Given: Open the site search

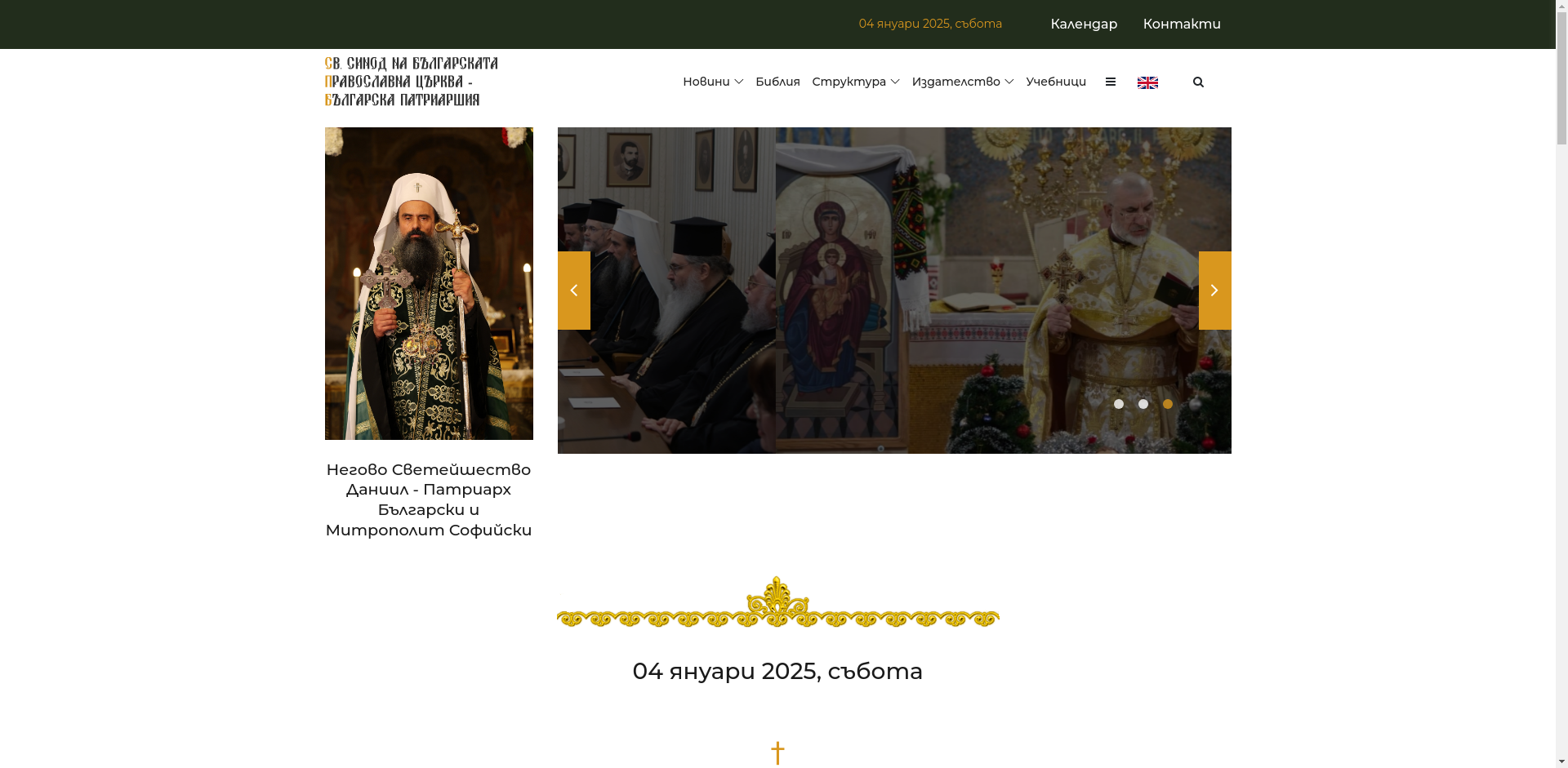Looking at the screenshot, I should (x=1198, y=82).
